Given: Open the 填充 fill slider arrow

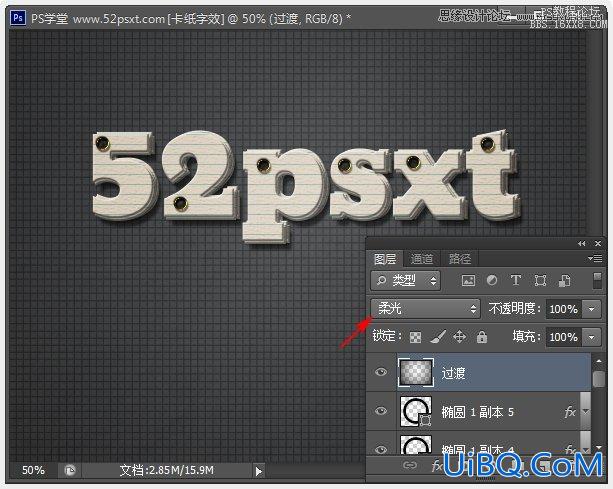Looking at the screenshot, I should point(591,337).
